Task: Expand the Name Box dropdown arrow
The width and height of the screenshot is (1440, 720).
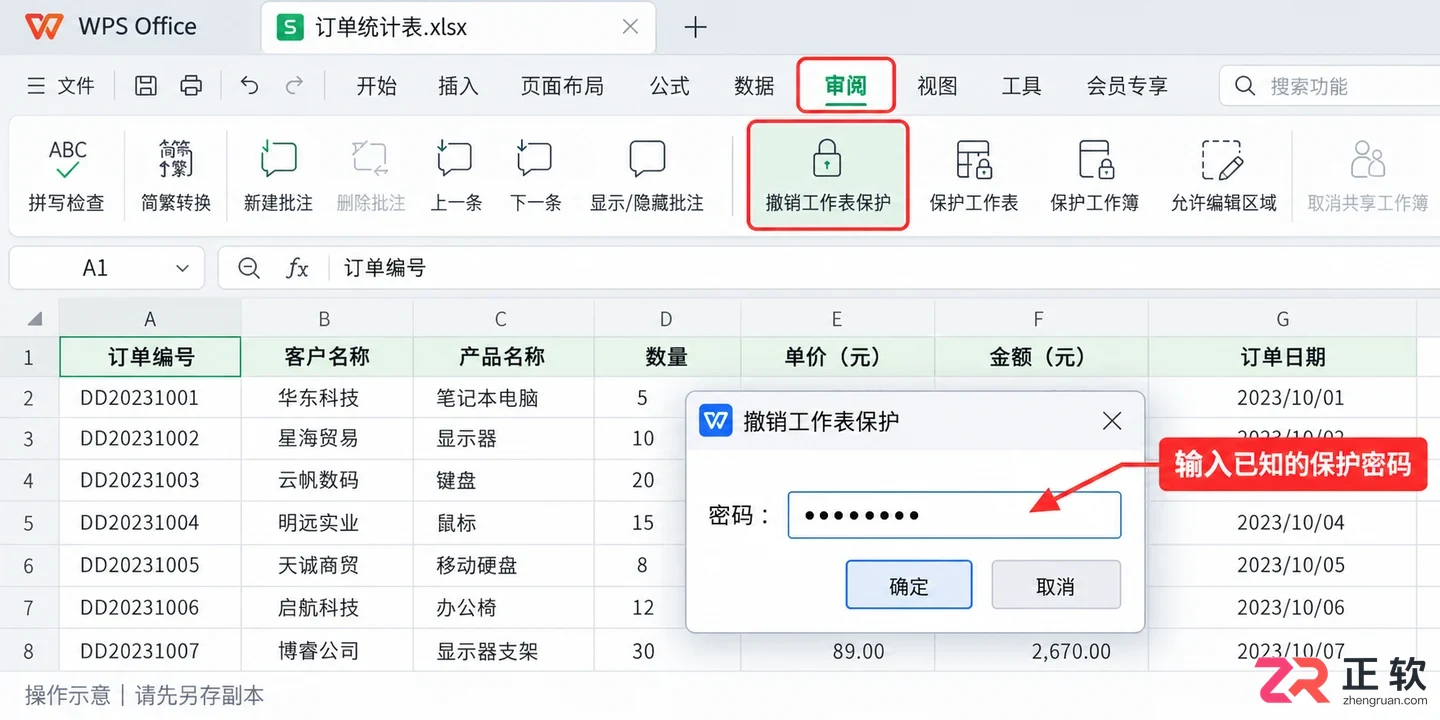Action: 182,268
